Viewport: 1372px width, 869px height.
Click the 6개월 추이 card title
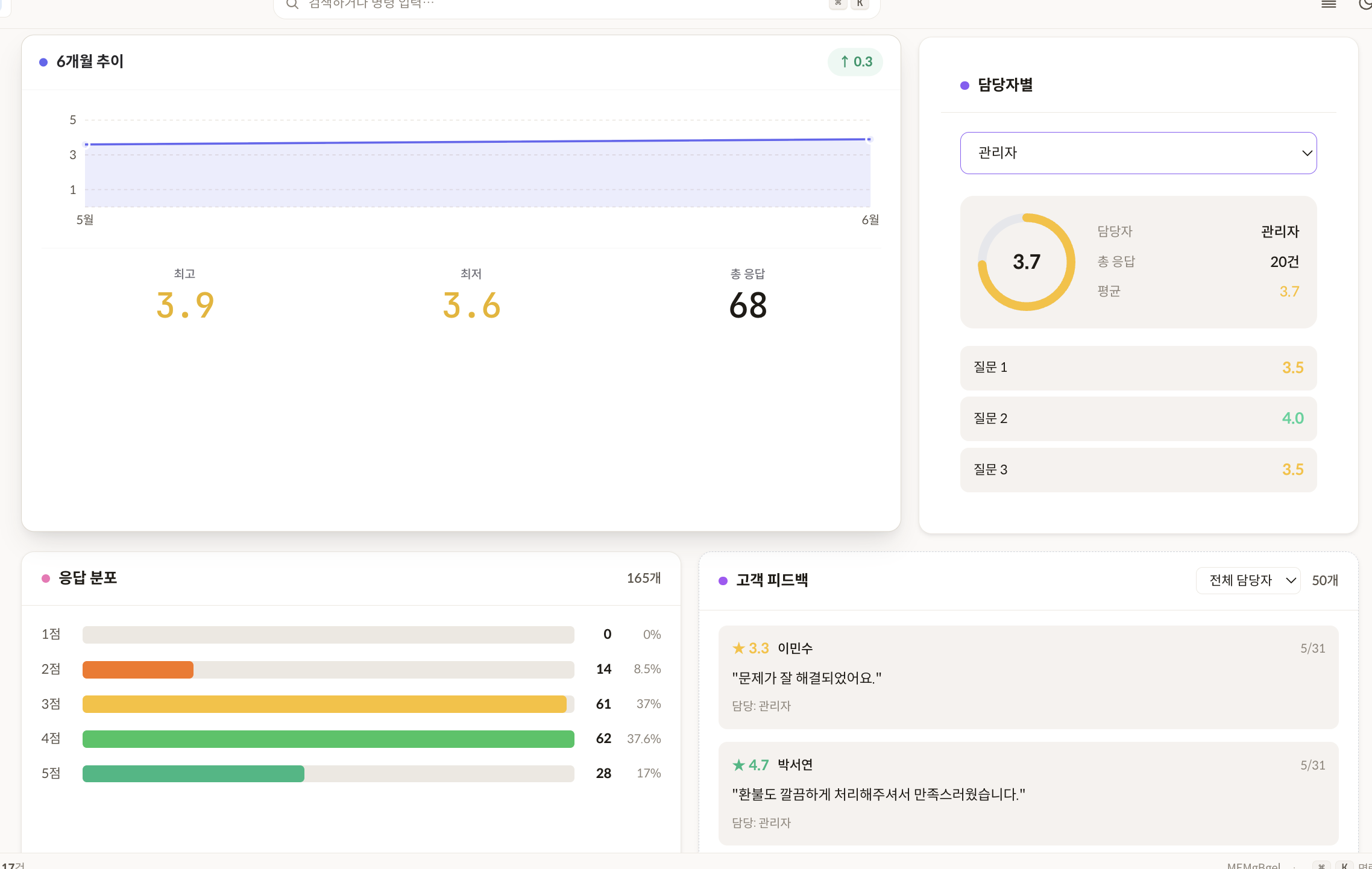[x=90, y=61]
